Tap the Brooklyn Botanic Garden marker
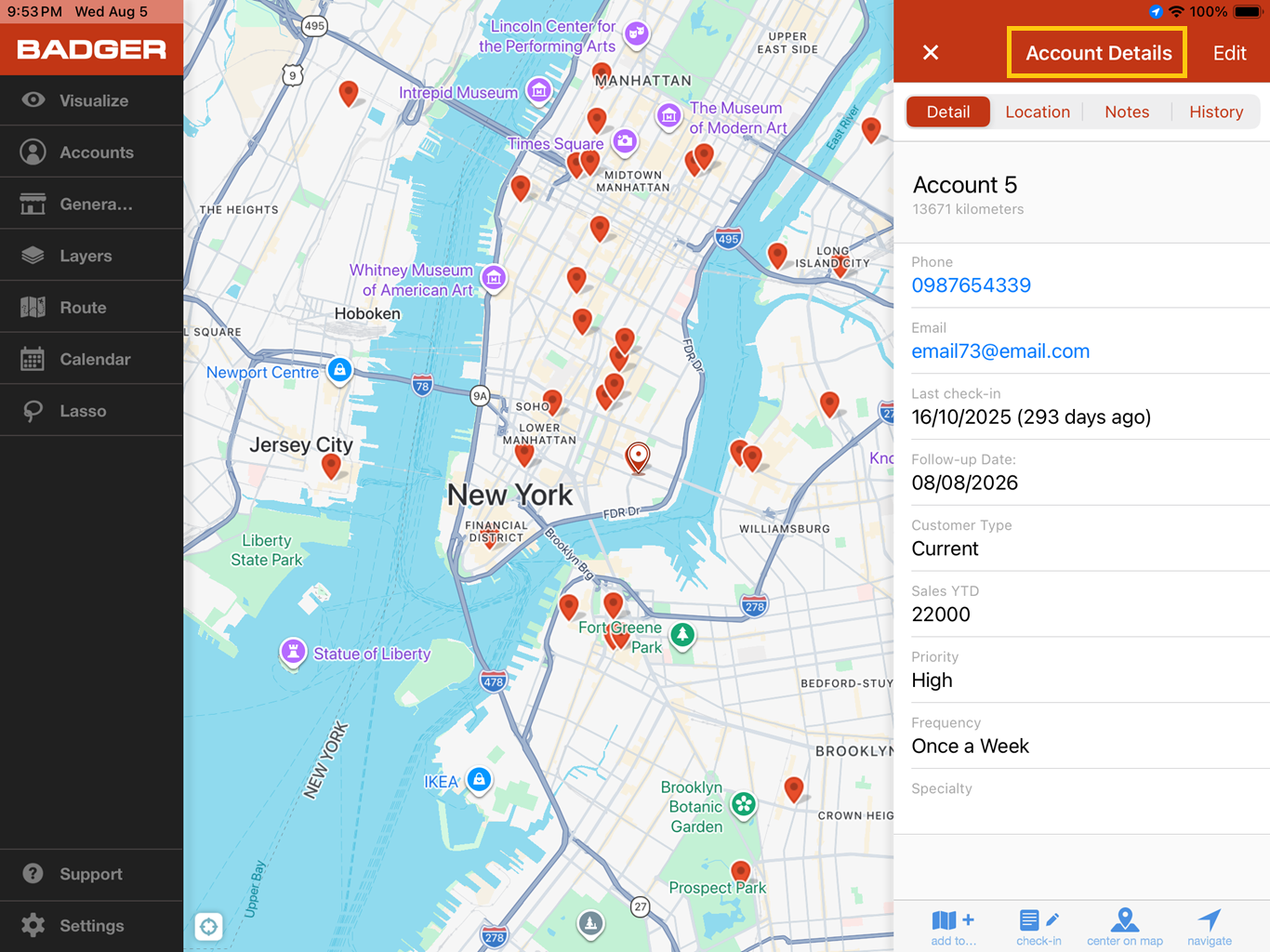This screenshot has width=1270, height=952. tap(744, 804)
